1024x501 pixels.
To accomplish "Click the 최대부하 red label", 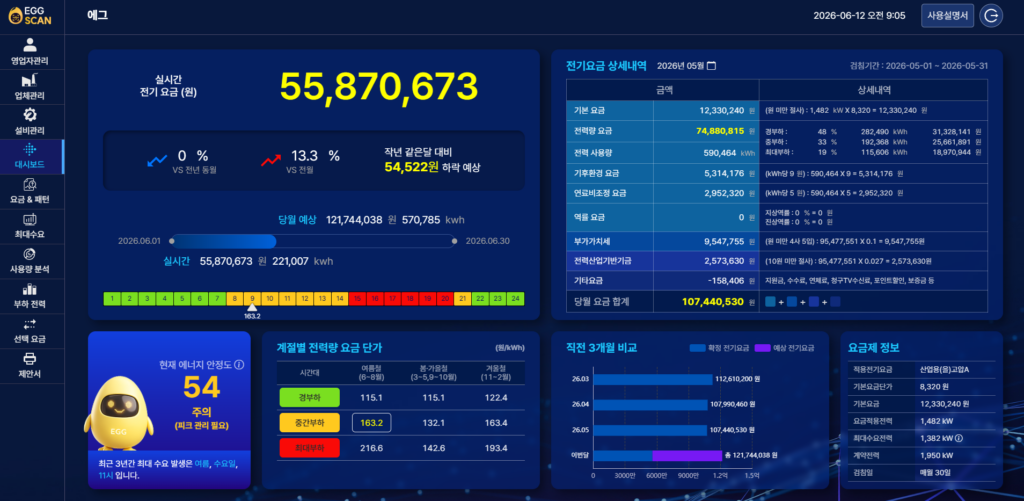I will click(x=310, y=447).
